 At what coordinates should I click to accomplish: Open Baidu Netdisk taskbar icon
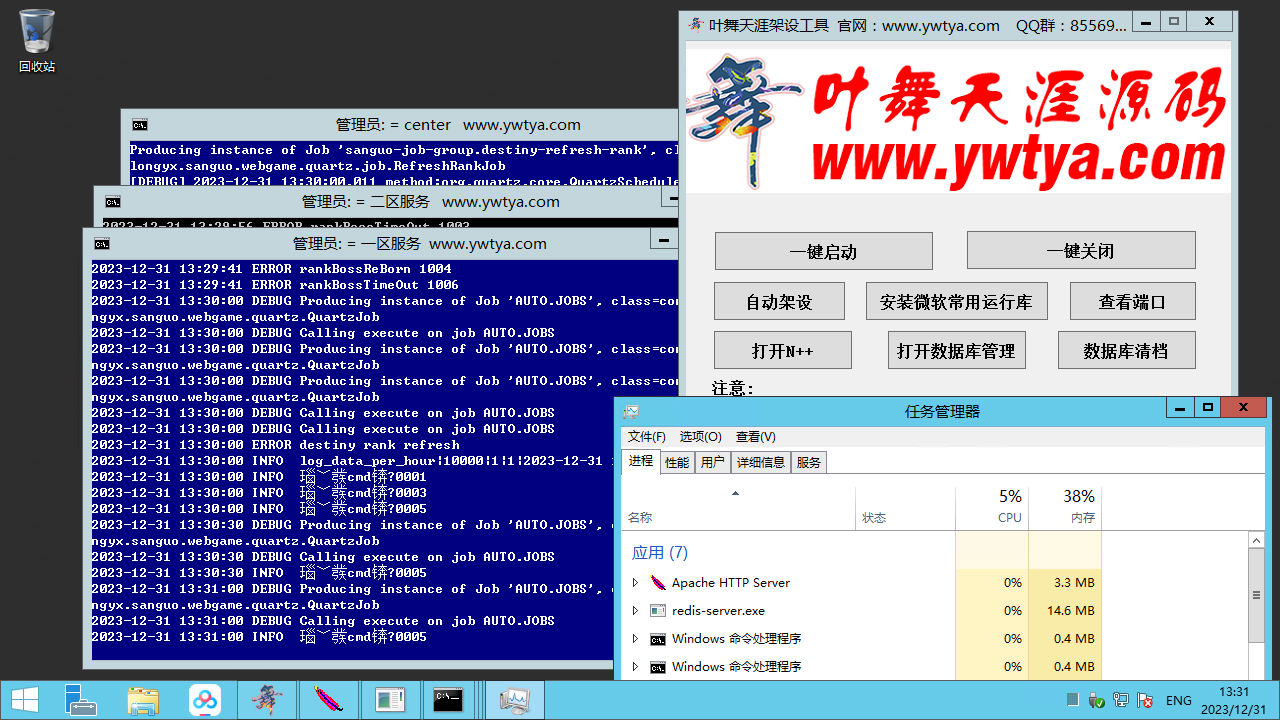coord(205,700)
